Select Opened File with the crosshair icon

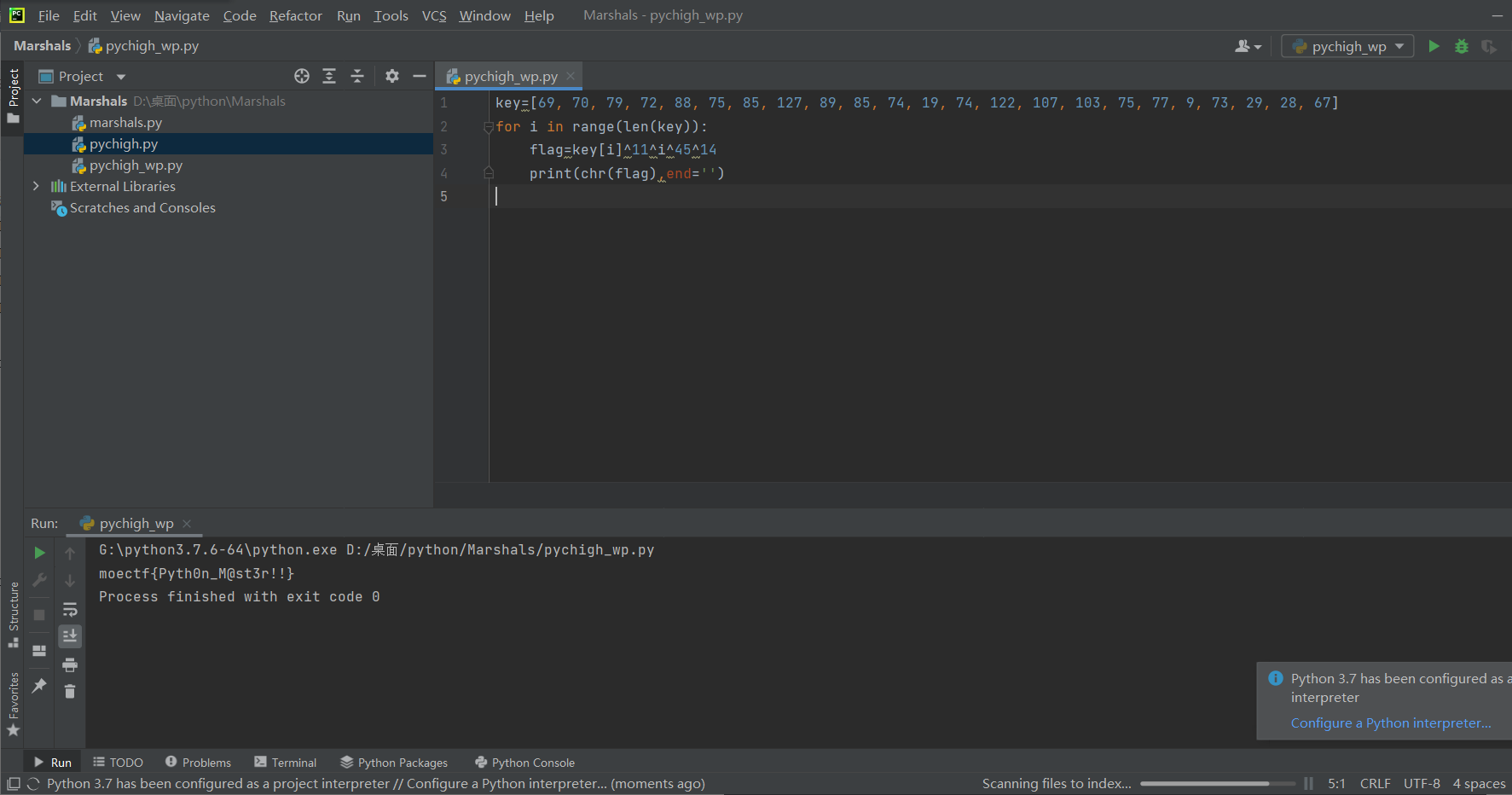(301, 76)
